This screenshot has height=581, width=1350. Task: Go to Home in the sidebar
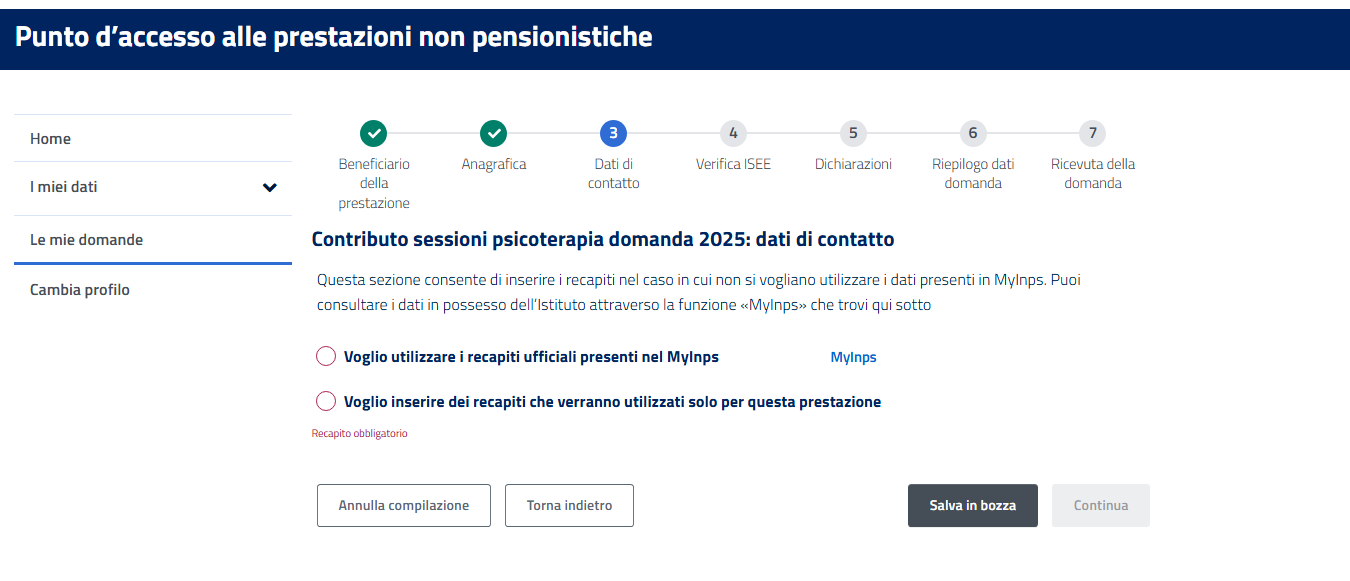tap(50, 139)
